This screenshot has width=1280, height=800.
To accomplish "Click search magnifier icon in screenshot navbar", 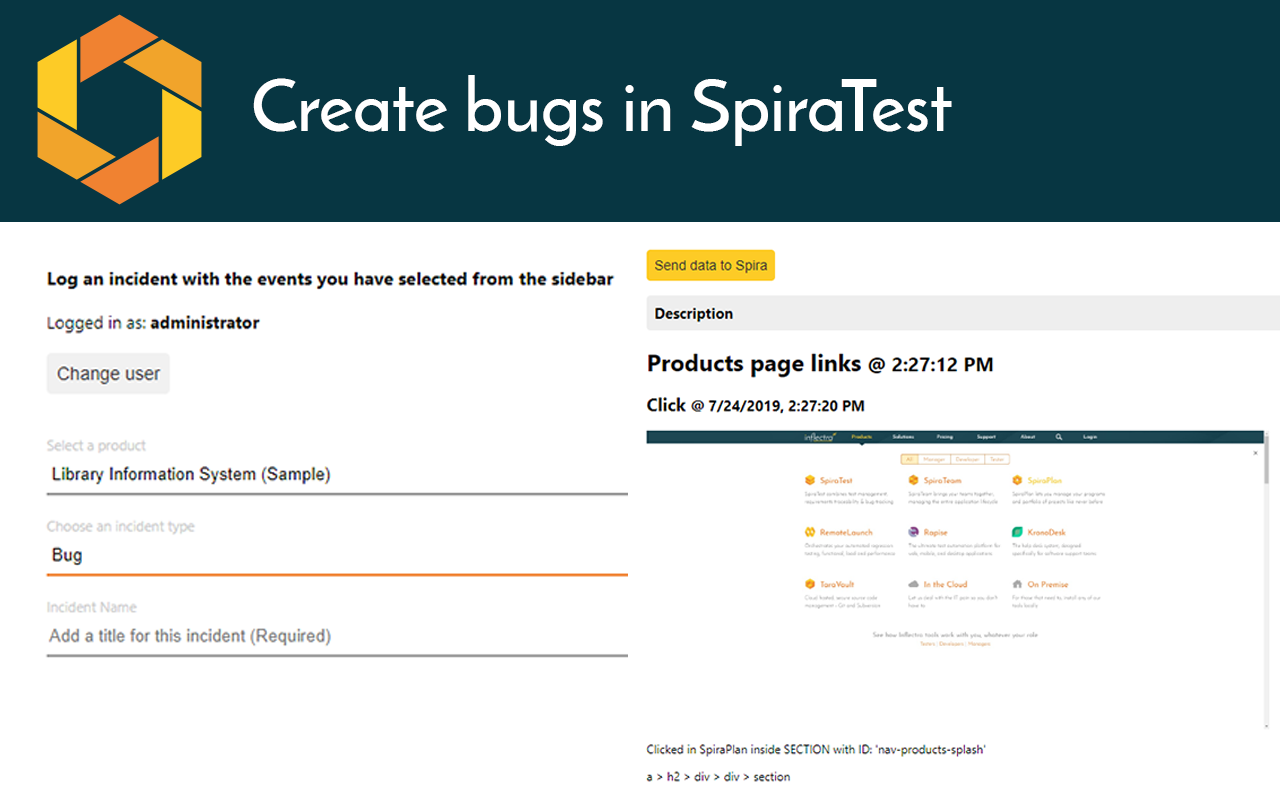I will (1059, 437).
